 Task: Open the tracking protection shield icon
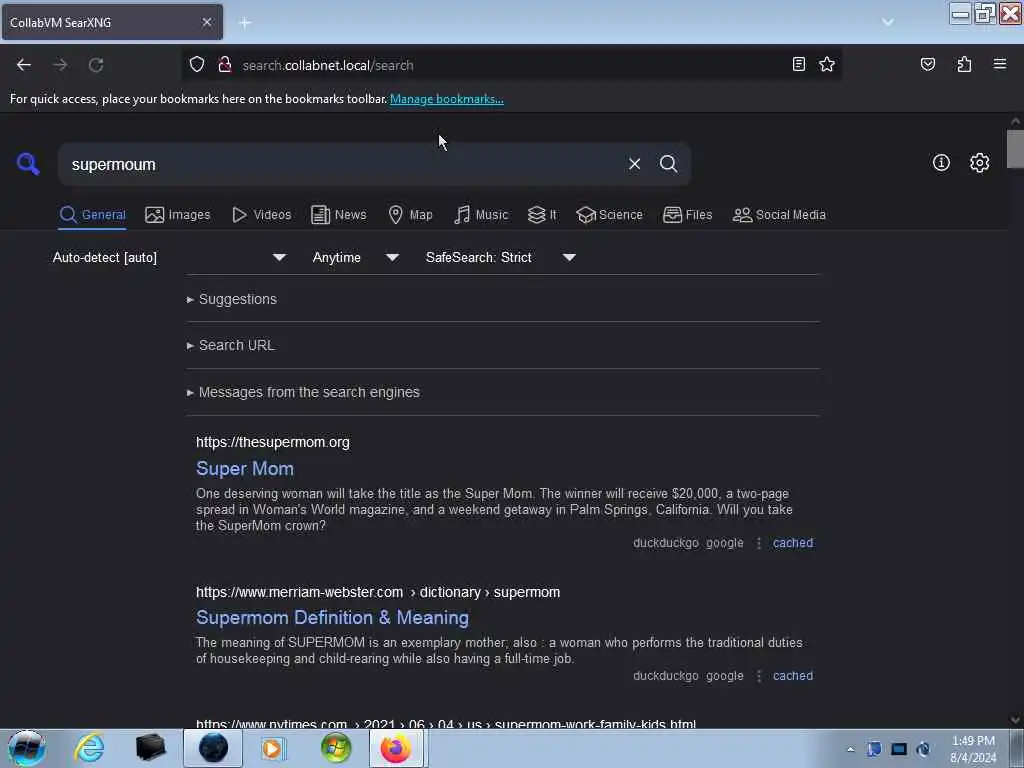(x=197, y=65)
